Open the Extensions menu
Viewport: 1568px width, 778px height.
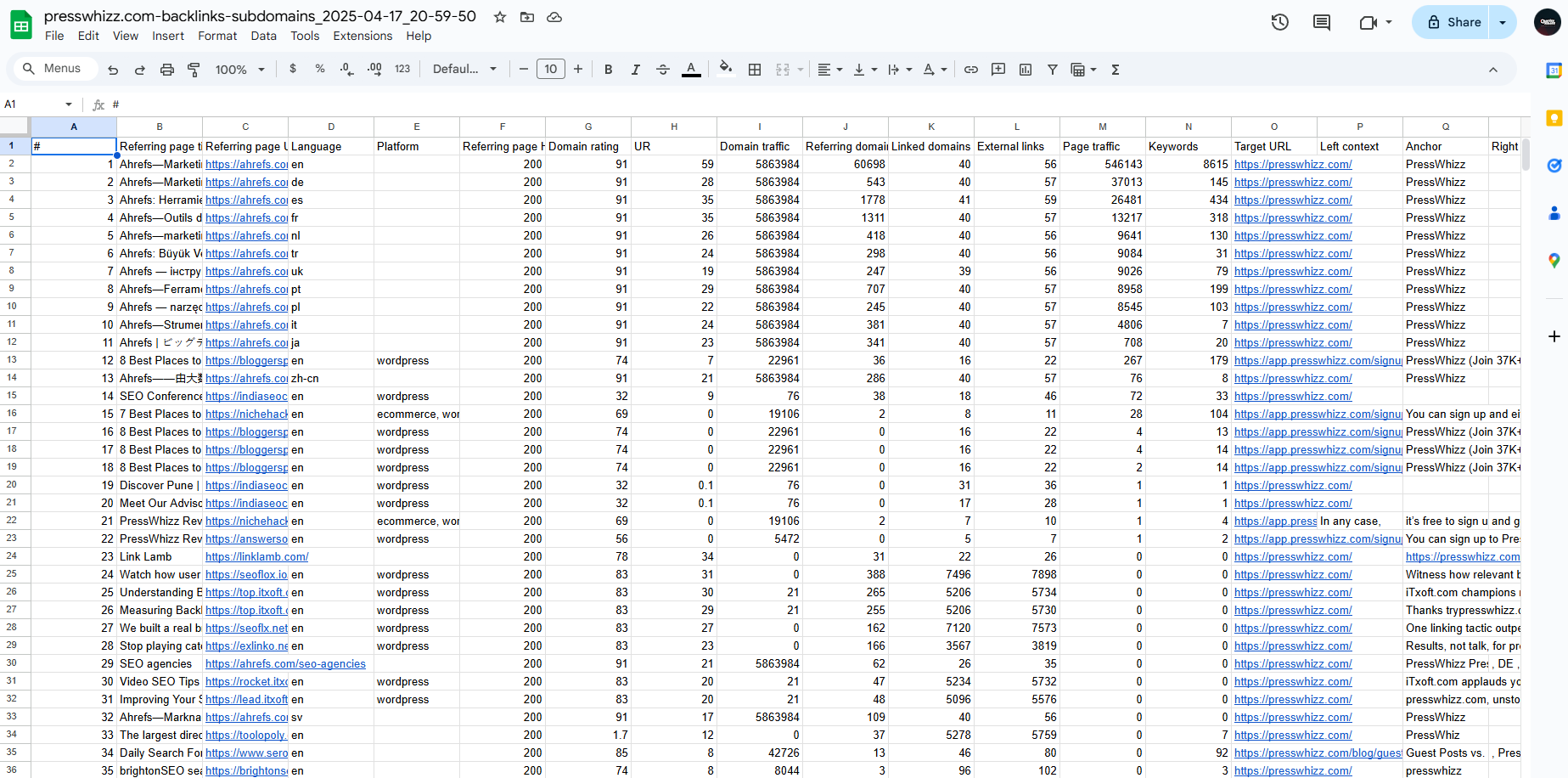tap(362, 36)
